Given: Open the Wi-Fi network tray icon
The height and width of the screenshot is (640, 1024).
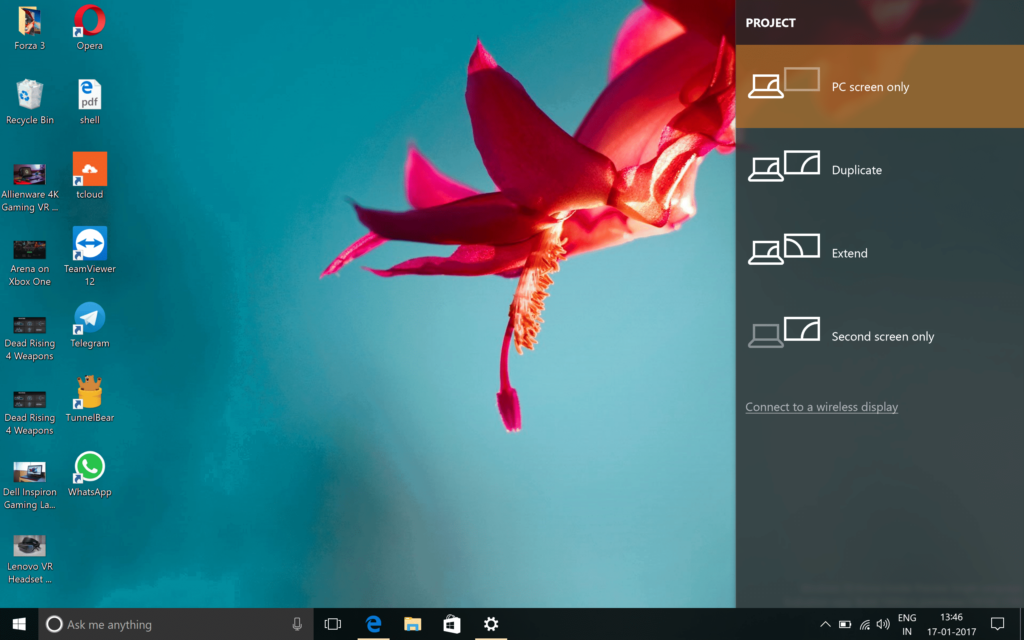Looking at the screenshot, I should [865, 624].
